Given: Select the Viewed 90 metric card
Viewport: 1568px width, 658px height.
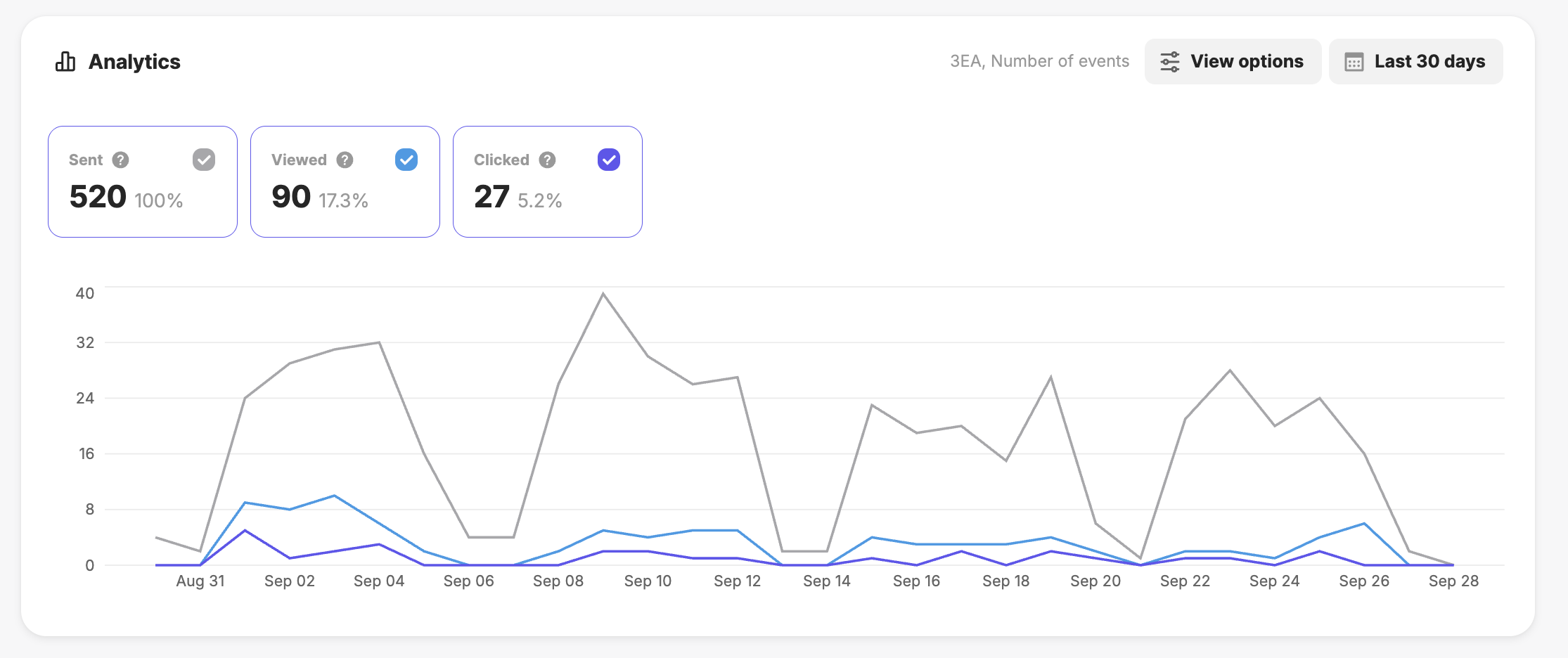Looking at the screenshot, I should coord(345,181).
